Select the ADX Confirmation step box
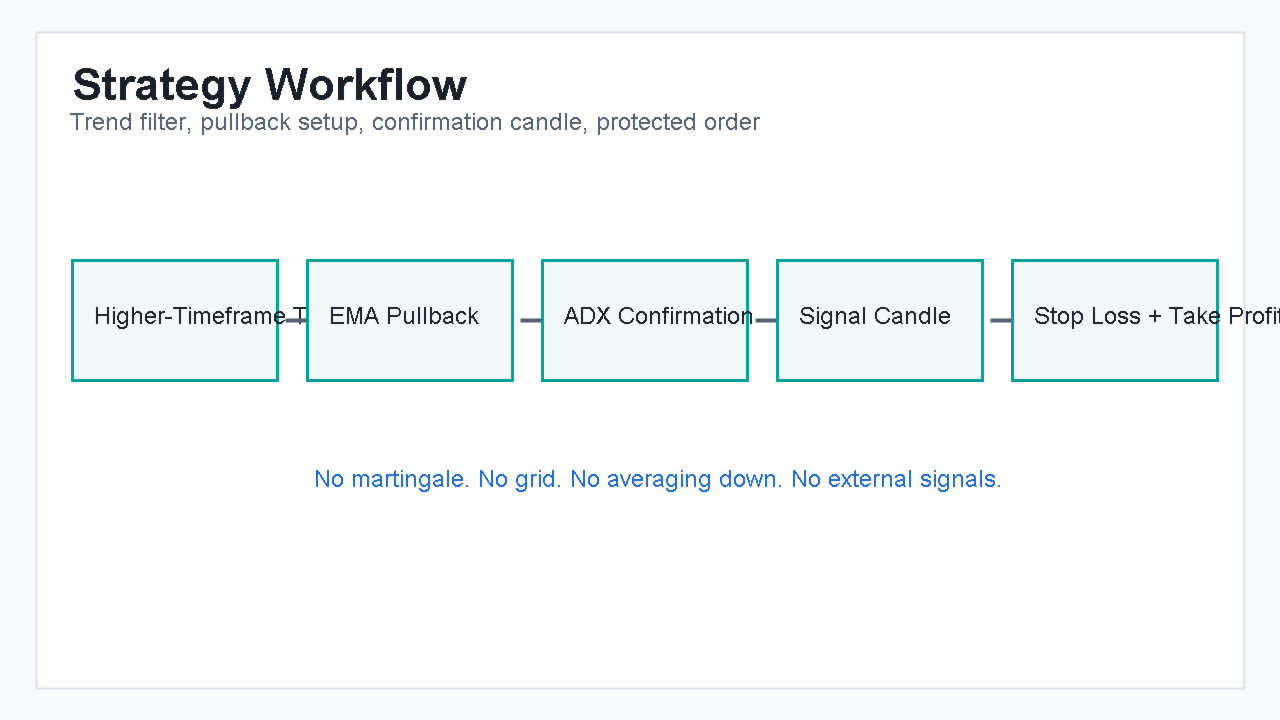Viewport: 1280px width, 720px height. coord(645,320)
